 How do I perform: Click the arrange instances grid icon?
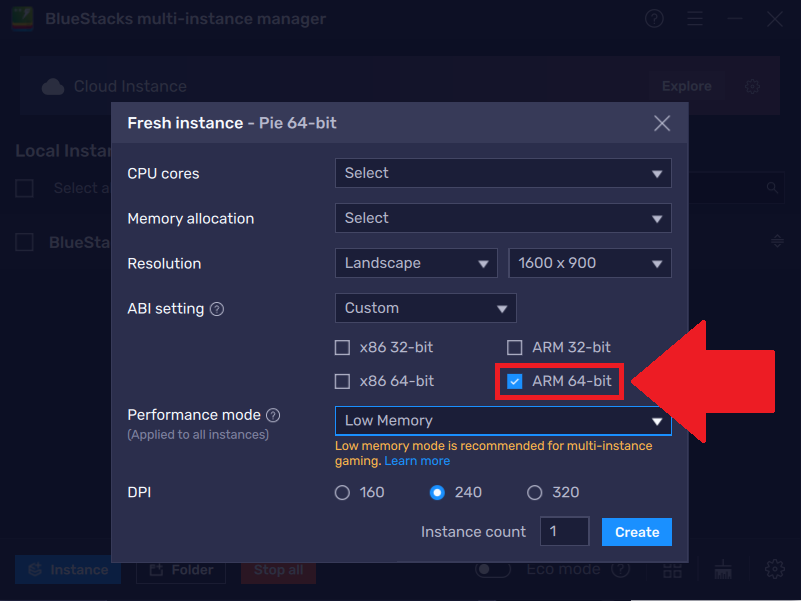coord(672,569)
